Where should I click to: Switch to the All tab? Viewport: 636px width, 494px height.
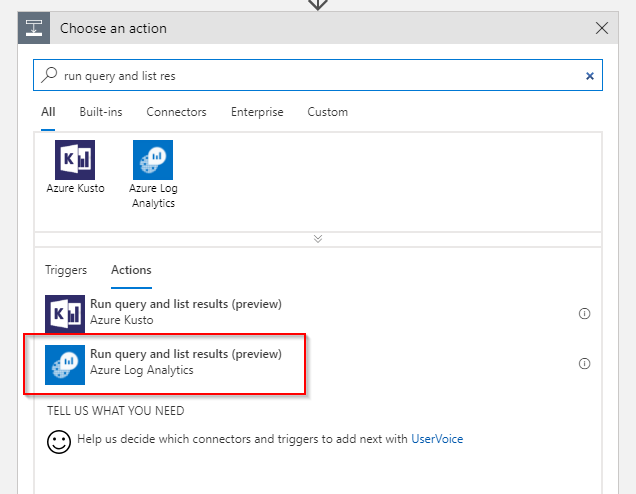tap(48, 112)
